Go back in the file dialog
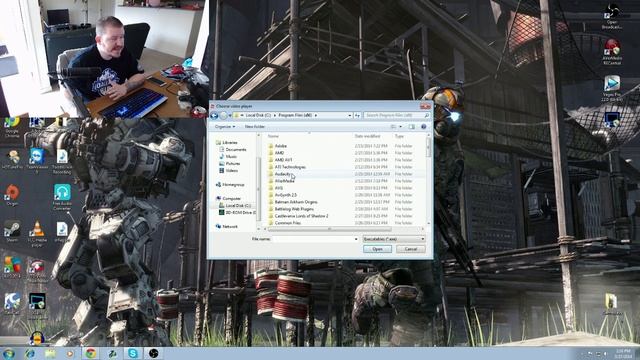The width and height of the screenshot is (640, 360). point(215,116)
